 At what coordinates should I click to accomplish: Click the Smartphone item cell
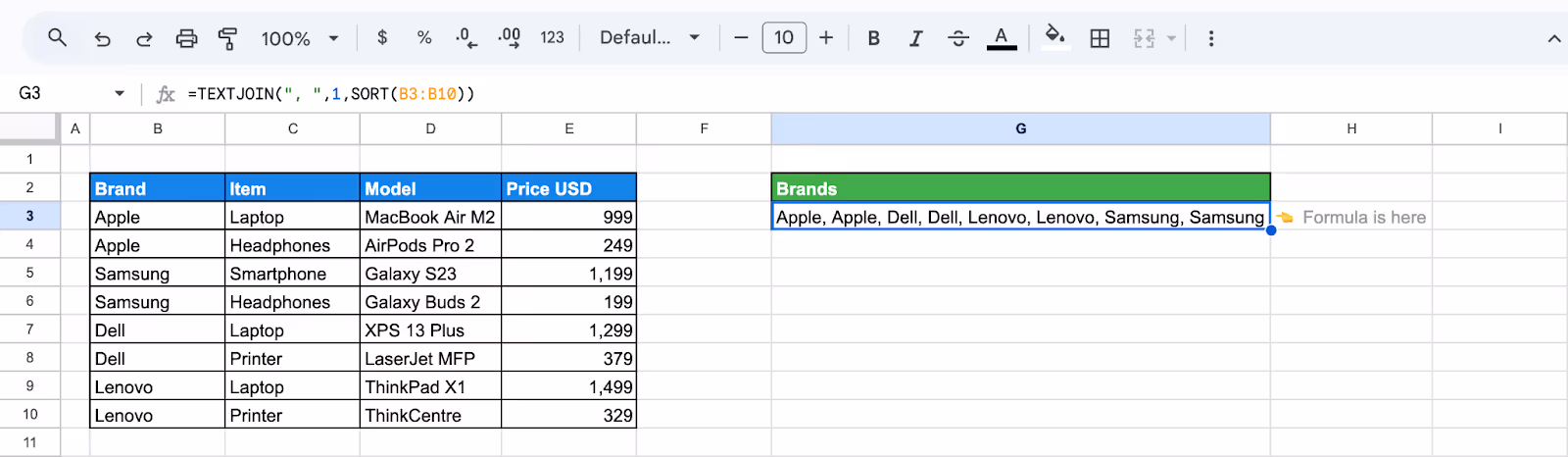pos(293,274)
